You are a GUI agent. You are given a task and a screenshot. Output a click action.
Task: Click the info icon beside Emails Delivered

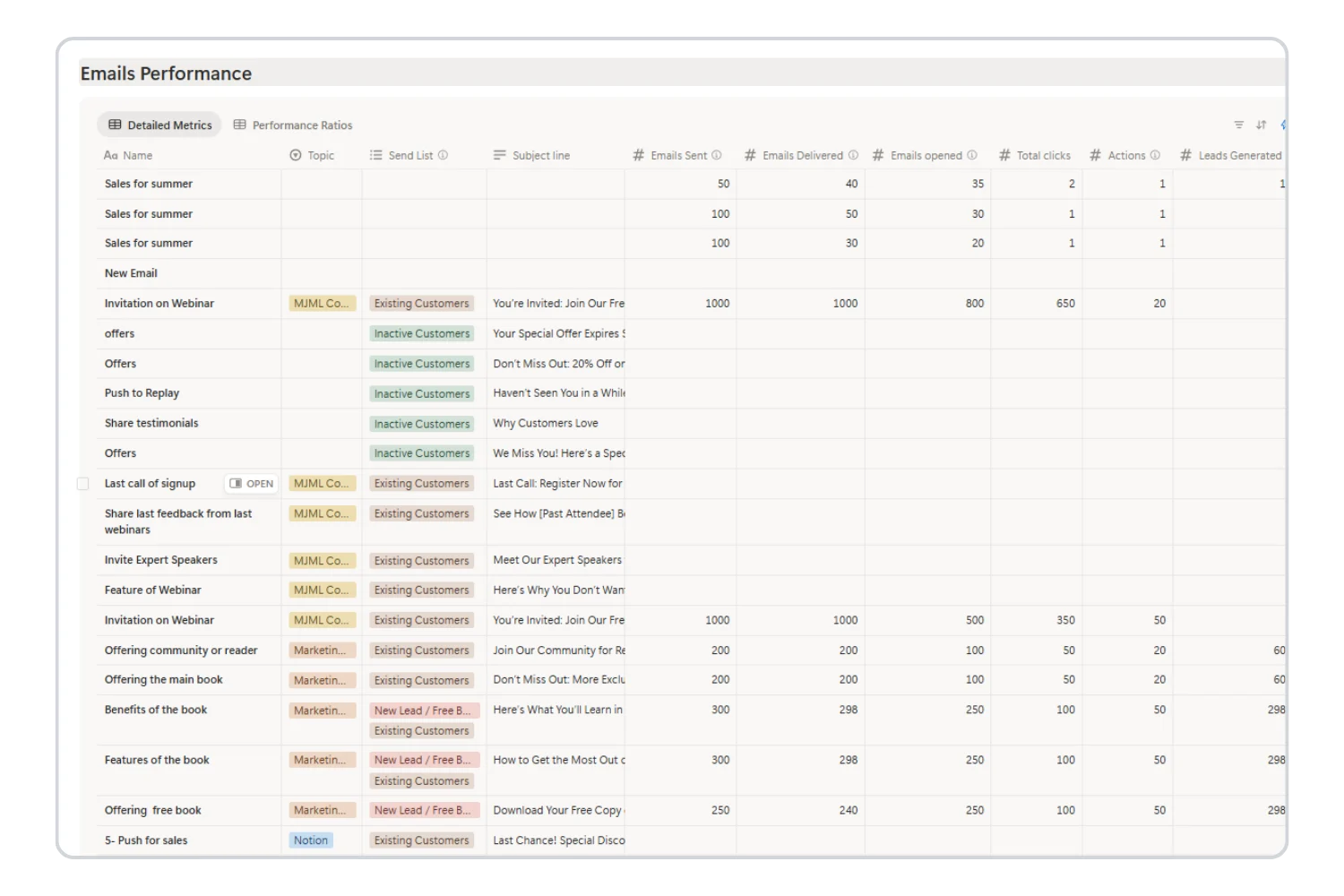pyautogui.click(x=853, y=154)
